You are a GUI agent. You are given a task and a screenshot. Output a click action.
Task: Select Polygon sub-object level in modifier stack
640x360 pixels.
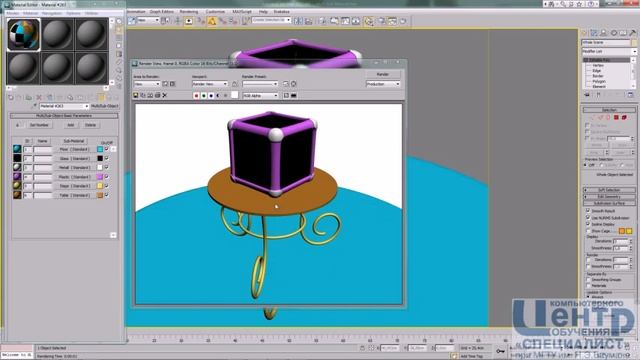[x=599, y=81]
